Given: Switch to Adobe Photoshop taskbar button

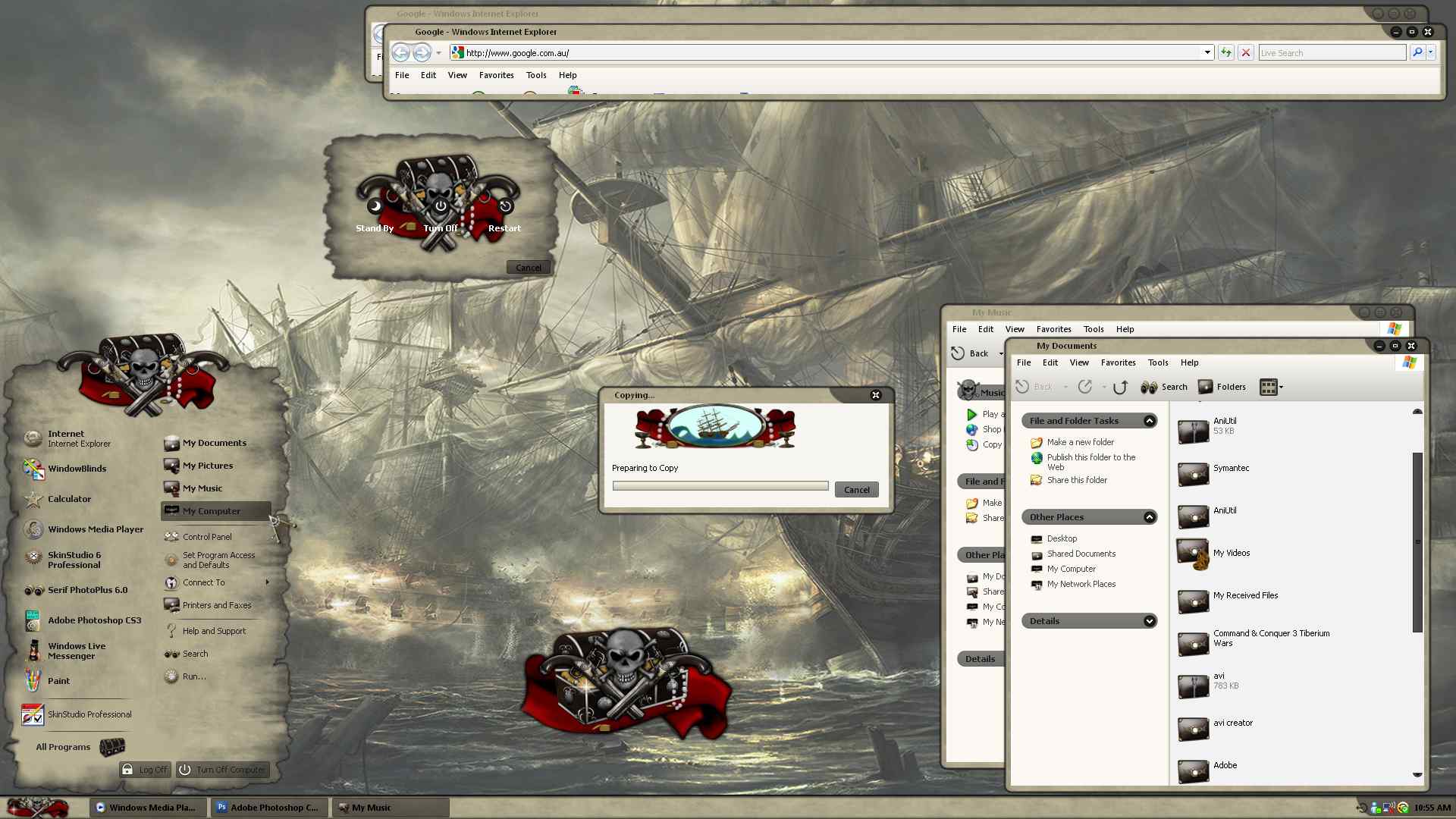Looking at the screenshot, I should (269, 808).
